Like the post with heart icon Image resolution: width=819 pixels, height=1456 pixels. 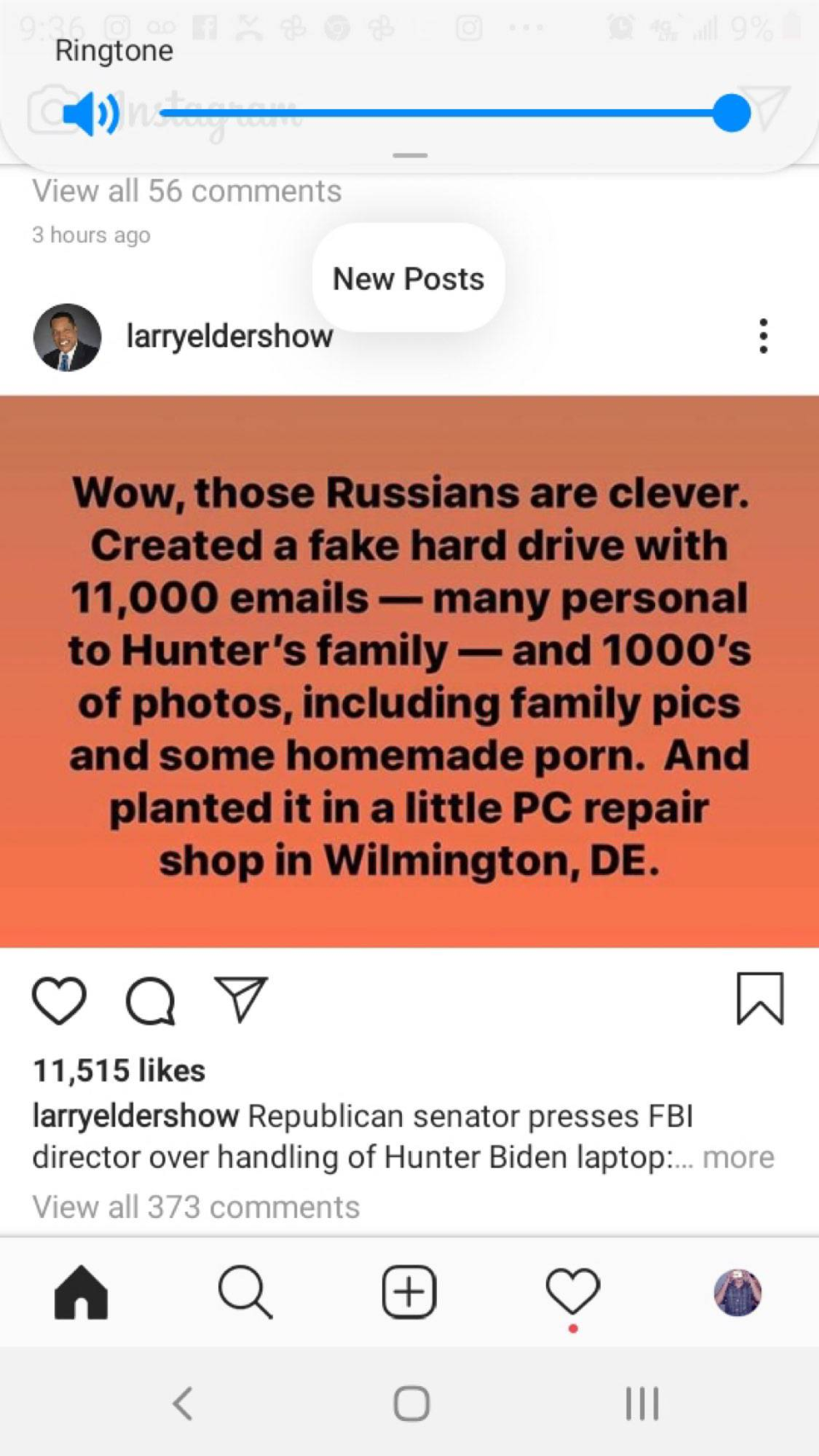(59, 1000)
